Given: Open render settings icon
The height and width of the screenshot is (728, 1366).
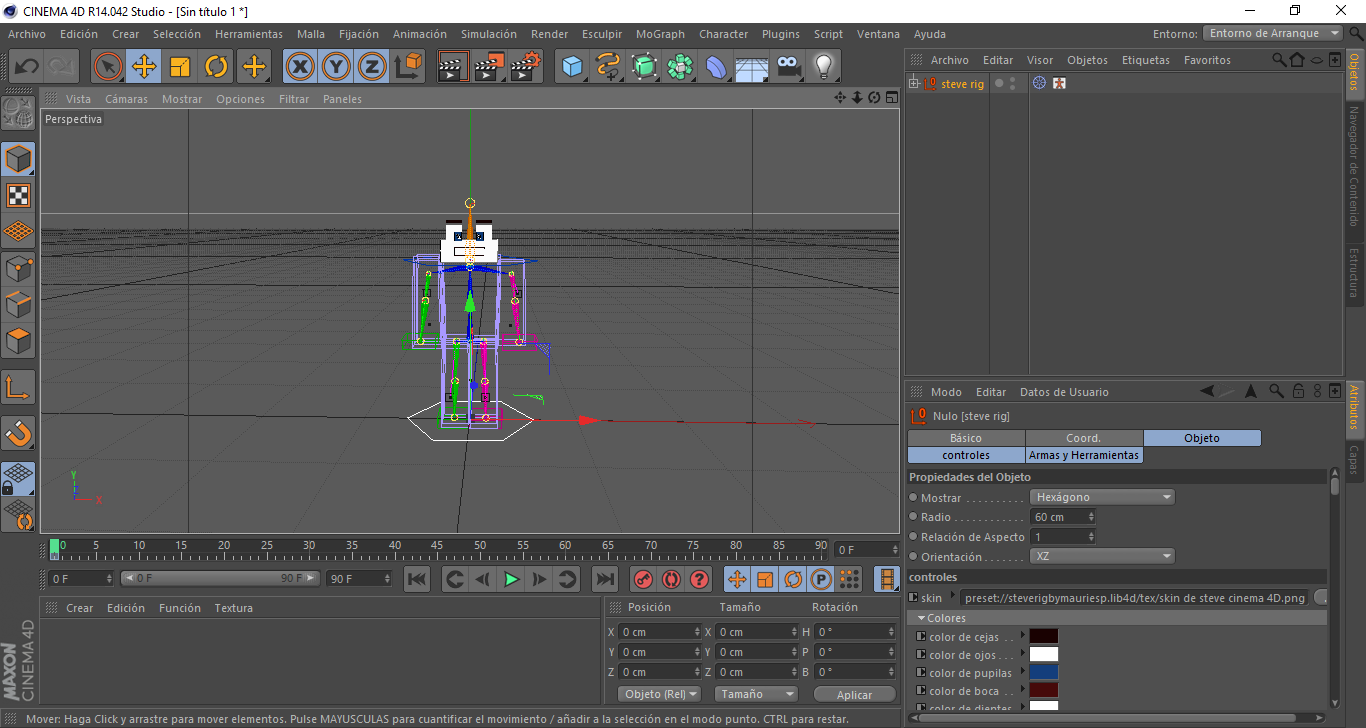Looking at the screenshot, I should (x=525, y=67).
